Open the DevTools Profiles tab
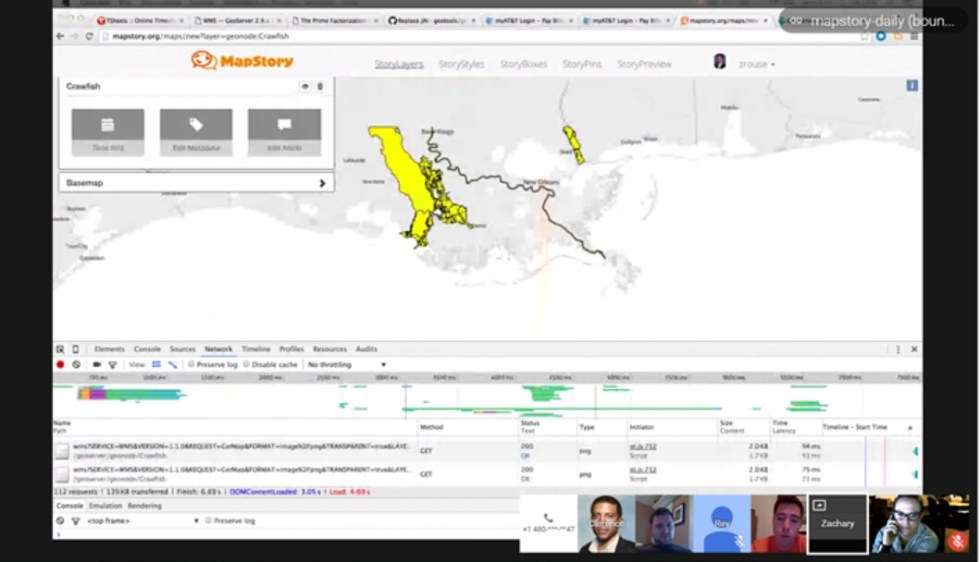 point(291,349)
